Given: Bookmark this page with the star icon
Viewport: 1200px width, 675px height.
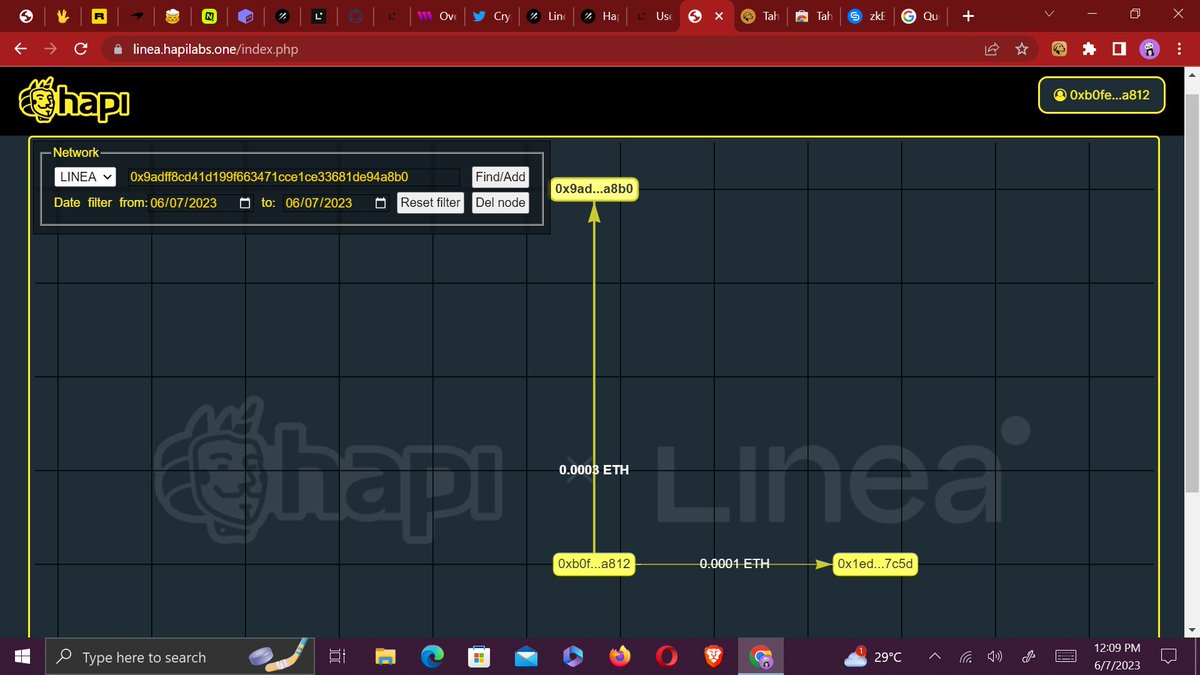Looking at the screenshot, I should tap(1021, 49).
